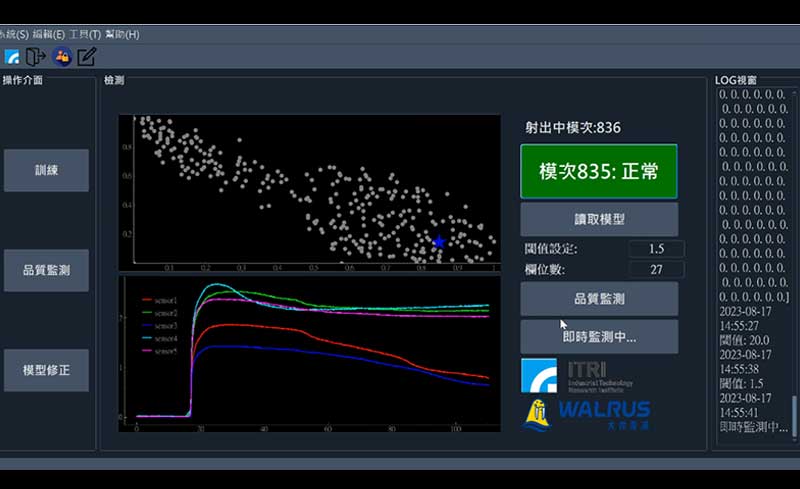Open the 幫助(H) menu
800x489 pixels.
pyautogui.click(x=122, y=34)
